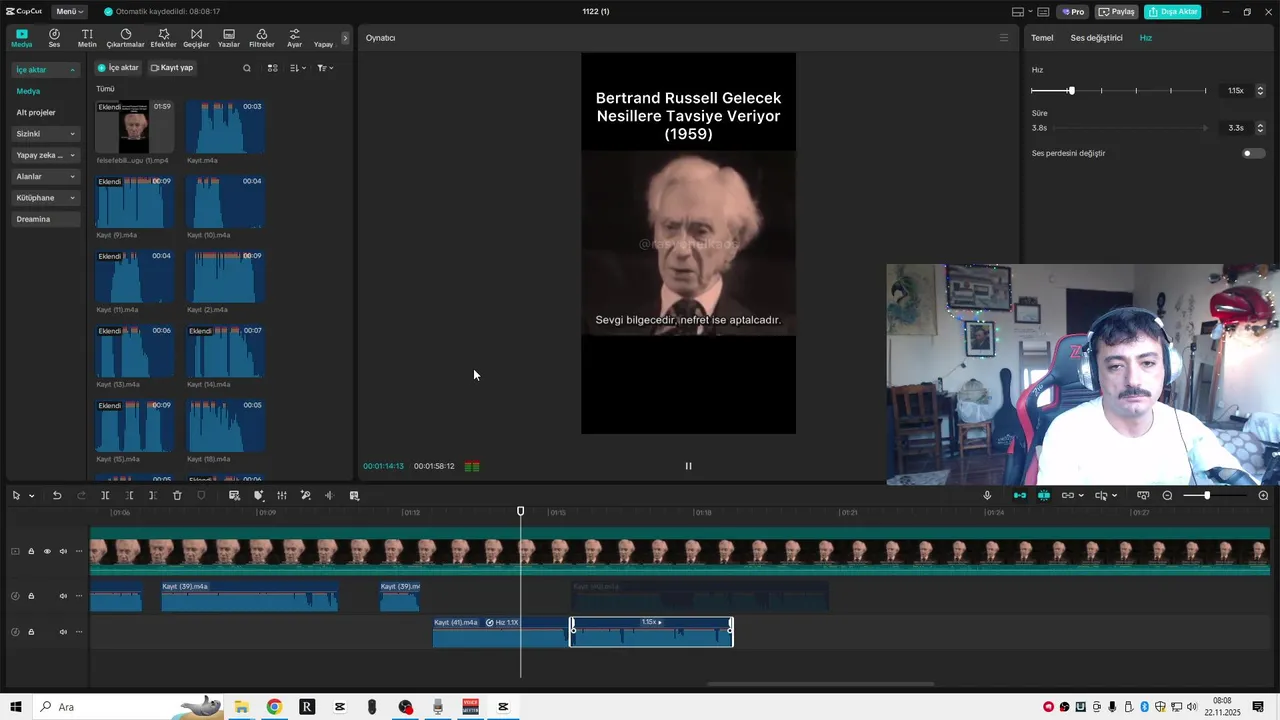Delete the left side of clip
The width and height of the screenshot is (1280, 720).
tap(129, 496)
